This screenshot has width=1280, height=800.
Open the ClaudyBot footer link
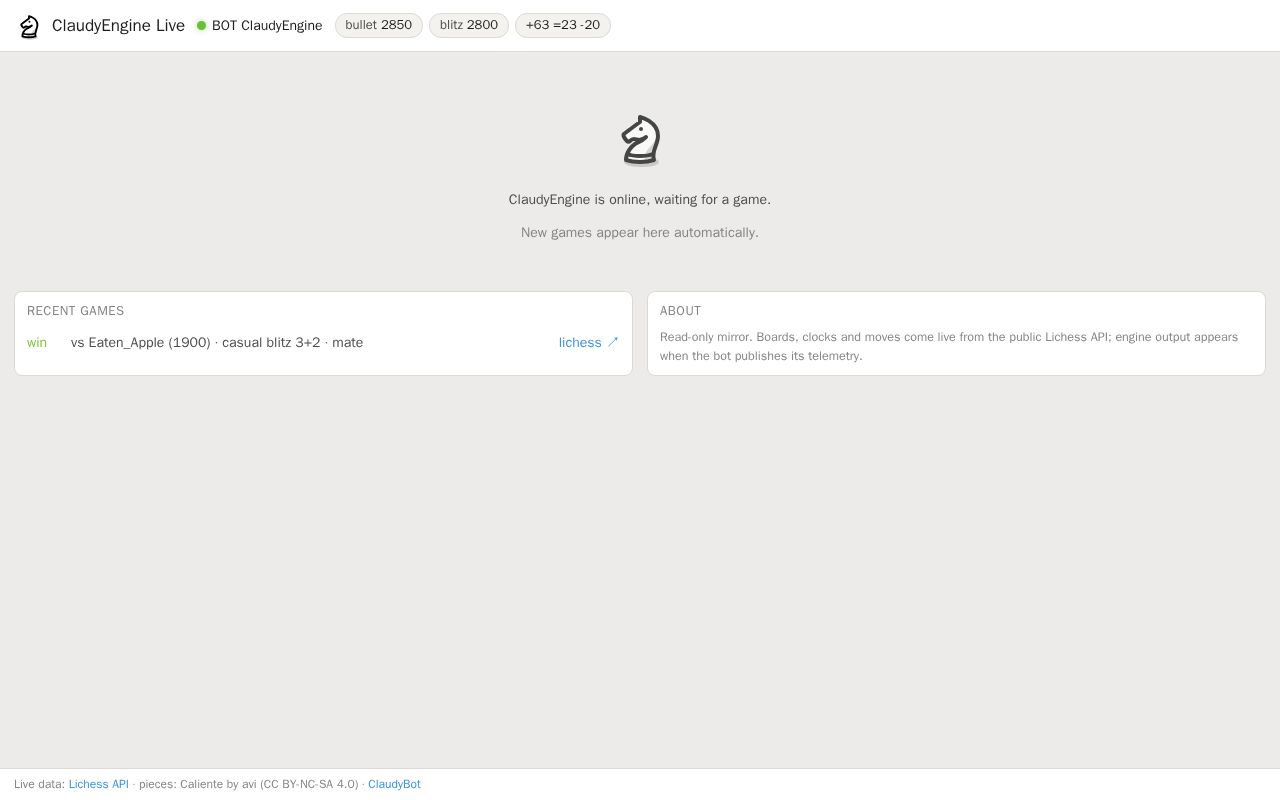click(394, 784)
